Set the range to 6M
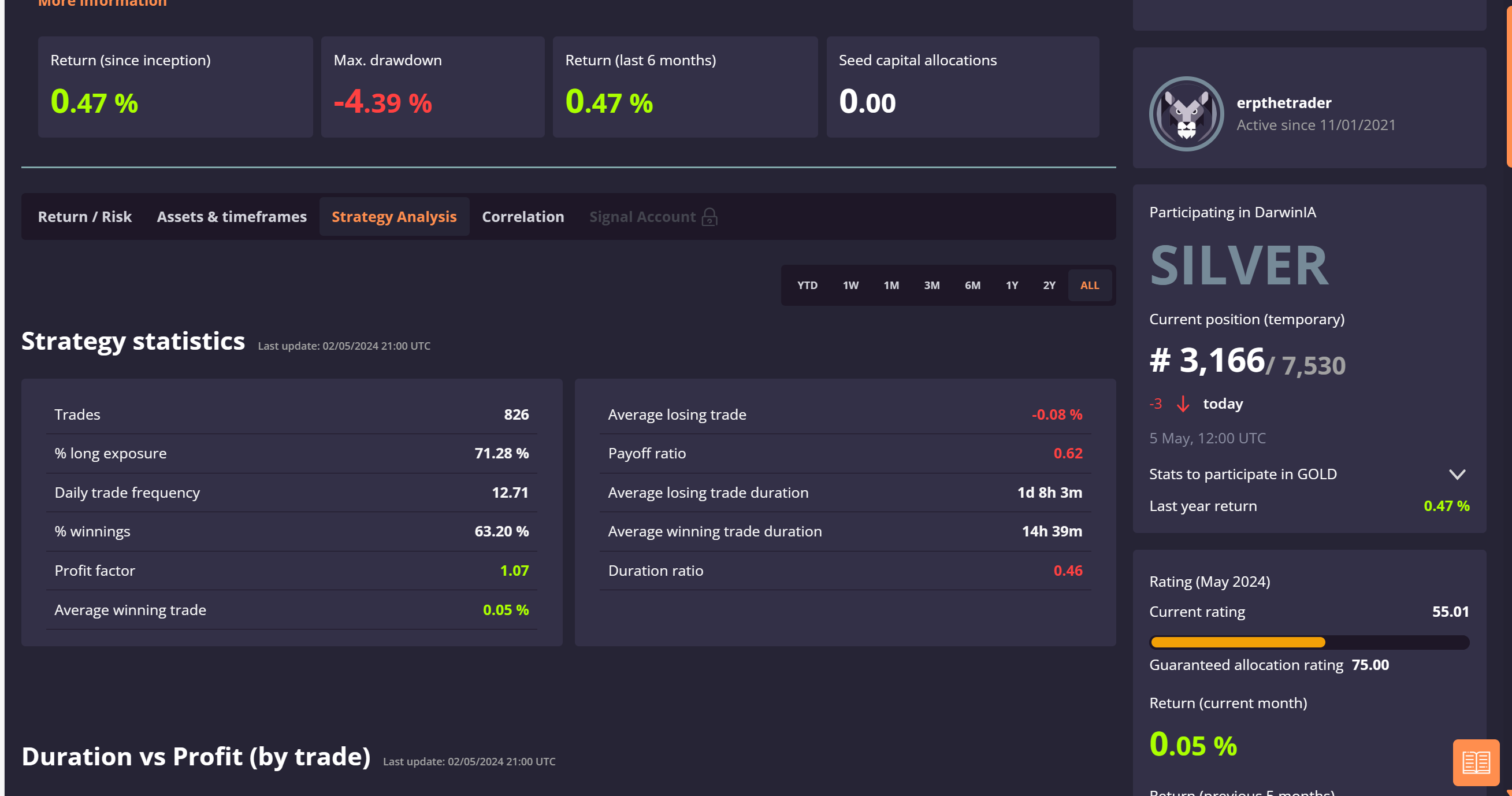The width and height of the screenshot is (1512, 796). (x=972, y=285)
